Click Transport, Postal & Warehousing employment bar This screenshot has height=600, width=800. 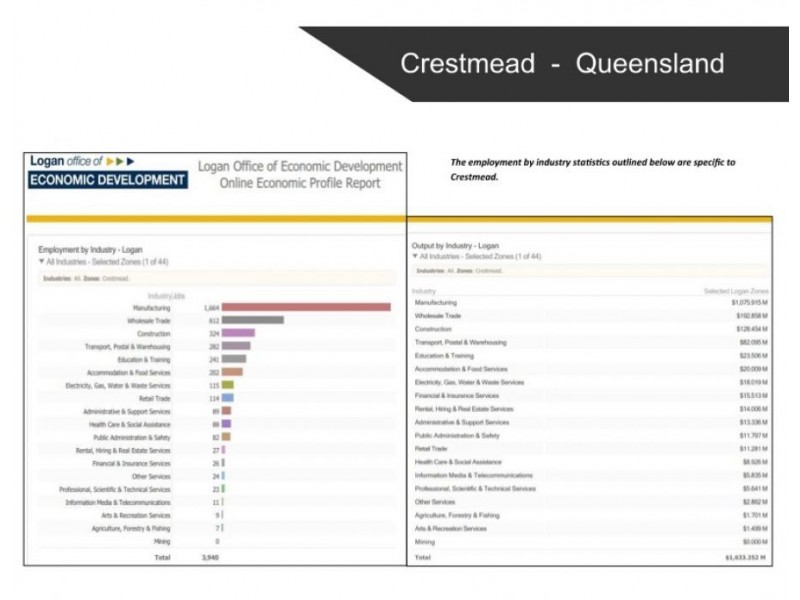(236, 346)
